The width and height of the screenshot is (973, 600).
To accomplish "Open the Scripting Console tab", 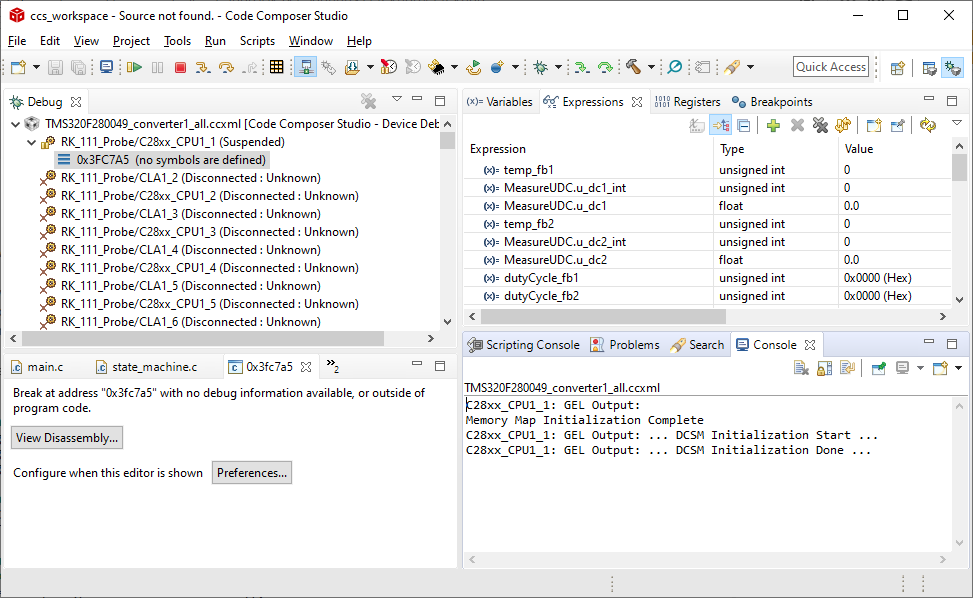I will (x=524, y=345).
